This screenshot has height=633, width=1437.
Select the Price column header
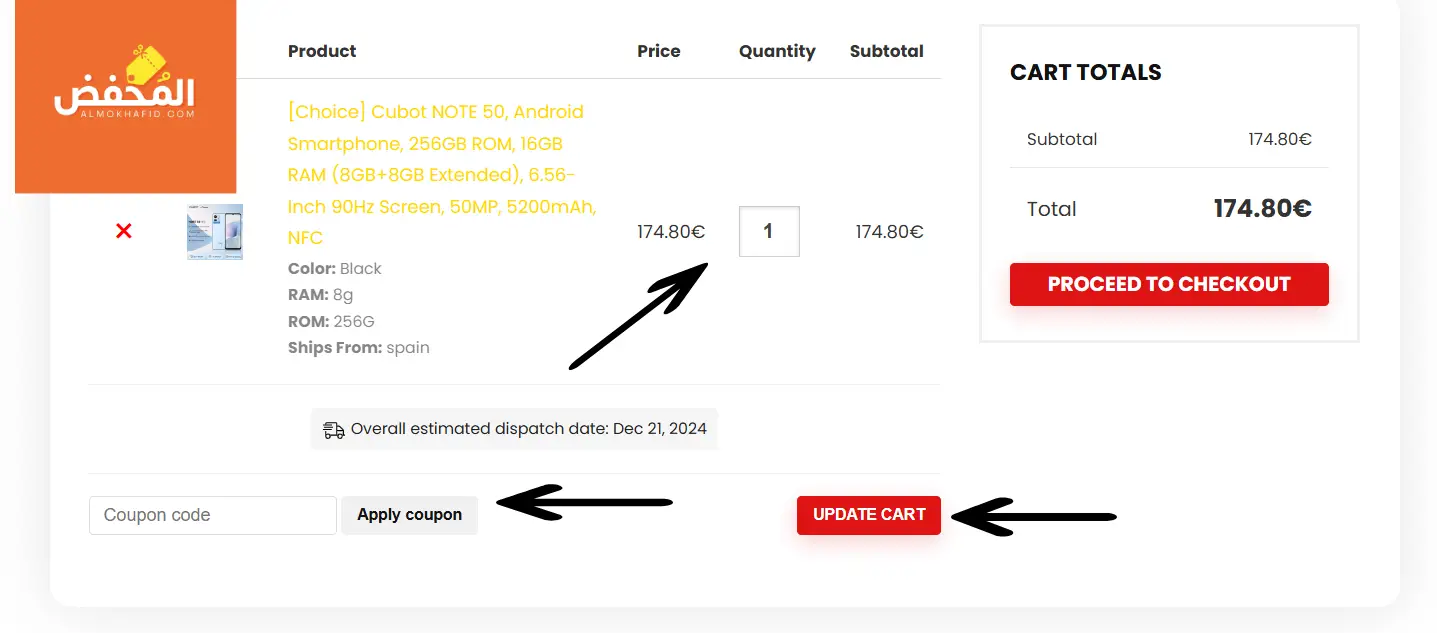659,51
